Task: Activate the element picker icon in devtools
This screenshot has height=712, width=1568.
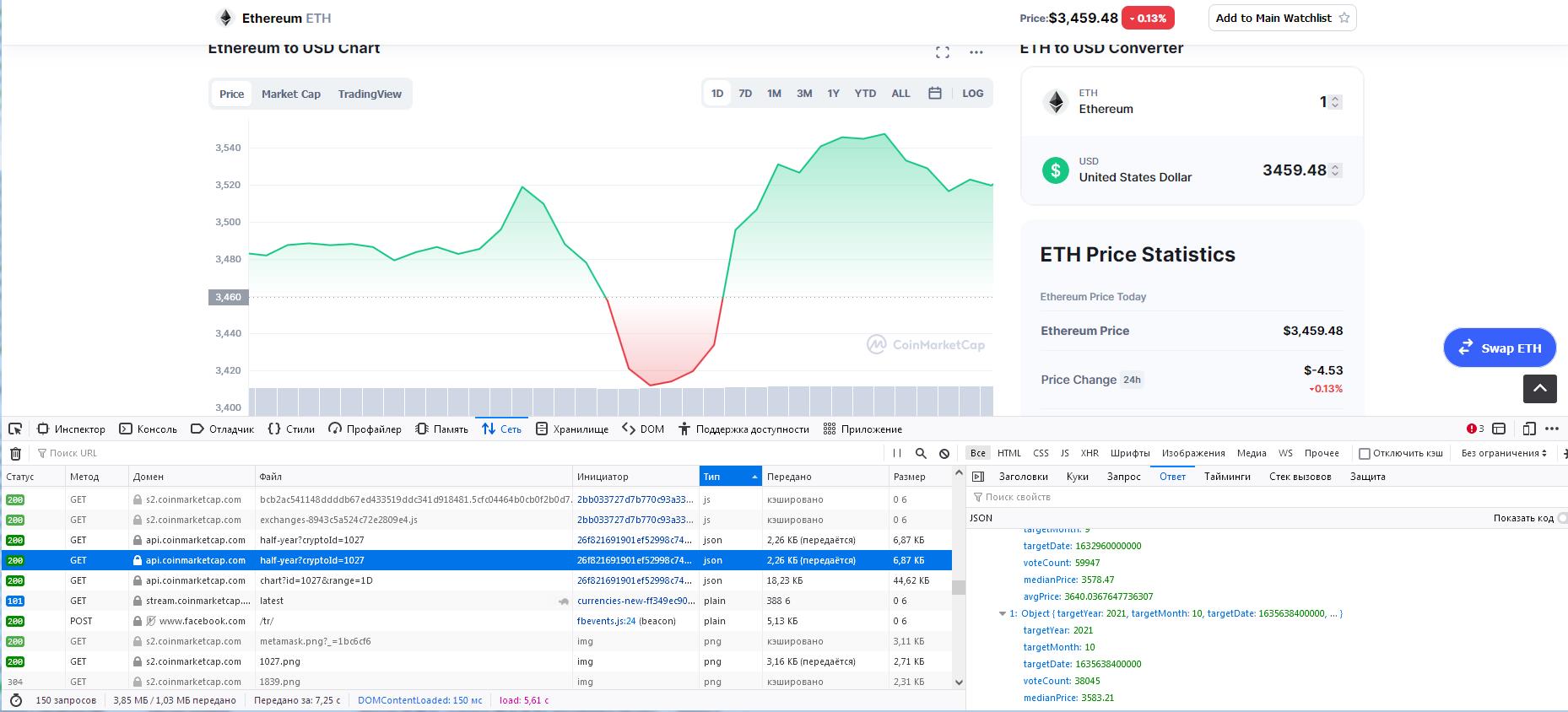Action: coord(15,429)
